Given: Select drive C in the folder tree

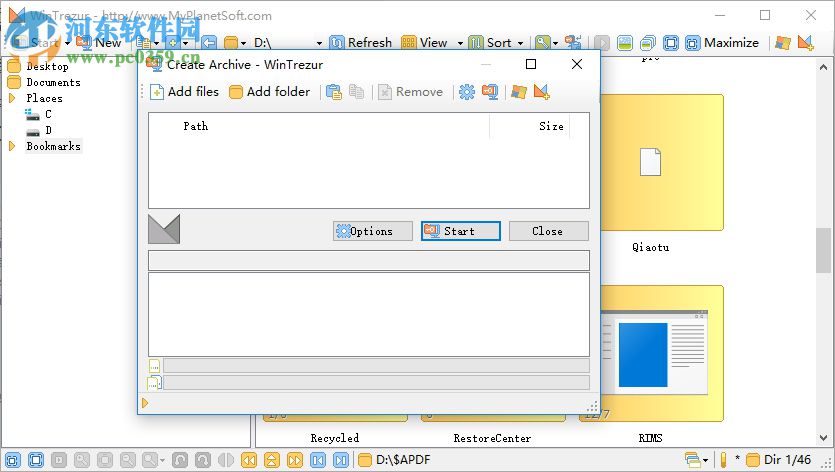Looking at the screenshot, I should click(x=48, y=114).
